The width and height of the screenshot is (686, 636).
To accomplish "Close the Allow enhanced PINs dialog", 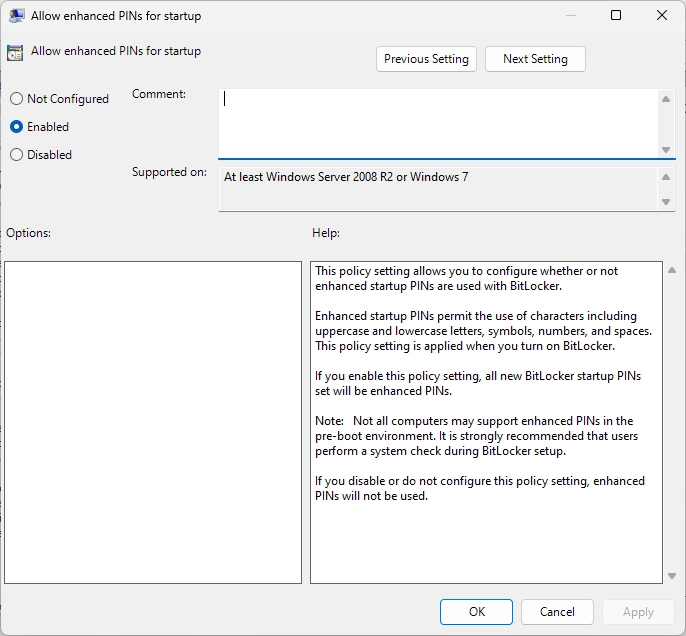I will [662, 15].
